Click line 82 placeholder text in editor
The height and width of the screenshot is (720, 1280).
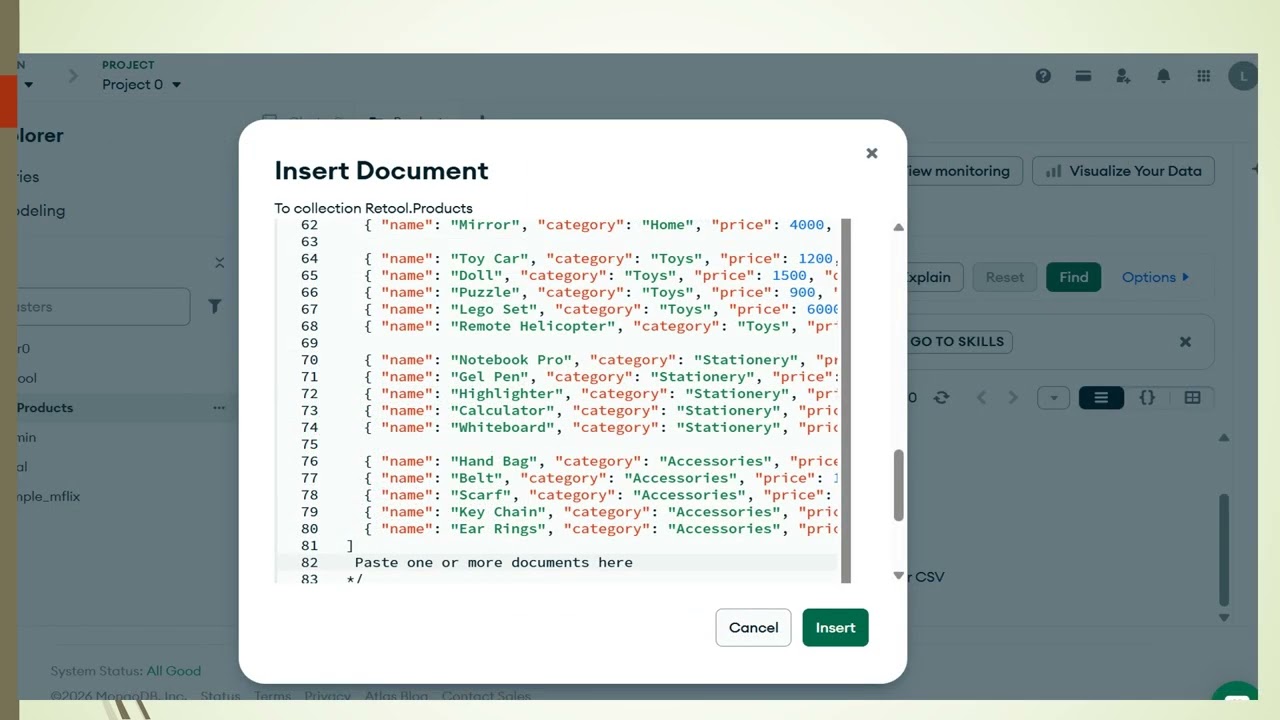point(494,562)
